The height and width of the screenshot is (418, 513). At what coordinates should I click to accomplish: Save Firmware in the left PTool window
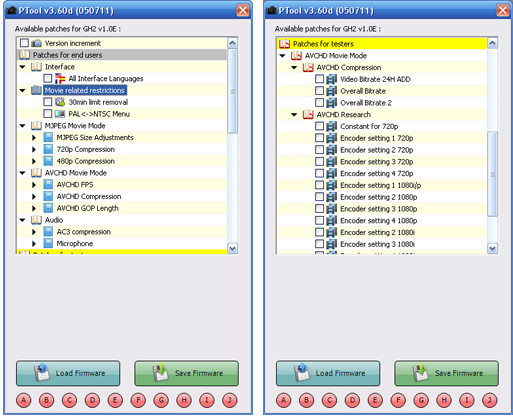pyautogui.click(x=187, y=373)
